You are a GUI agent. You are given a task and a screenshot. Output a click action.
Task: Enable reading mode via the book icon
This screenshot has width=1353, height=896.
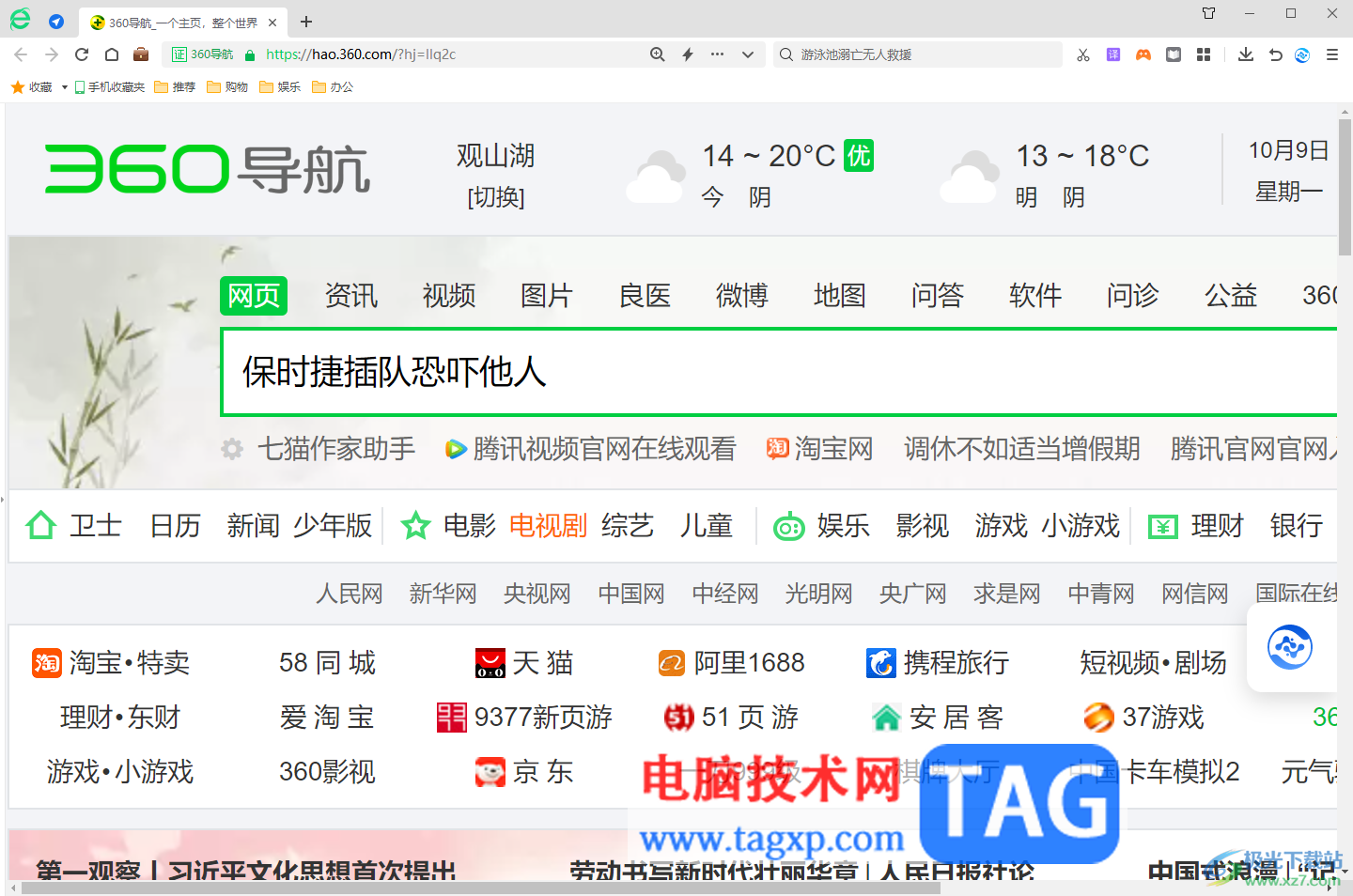click(x=1173, y=54)
